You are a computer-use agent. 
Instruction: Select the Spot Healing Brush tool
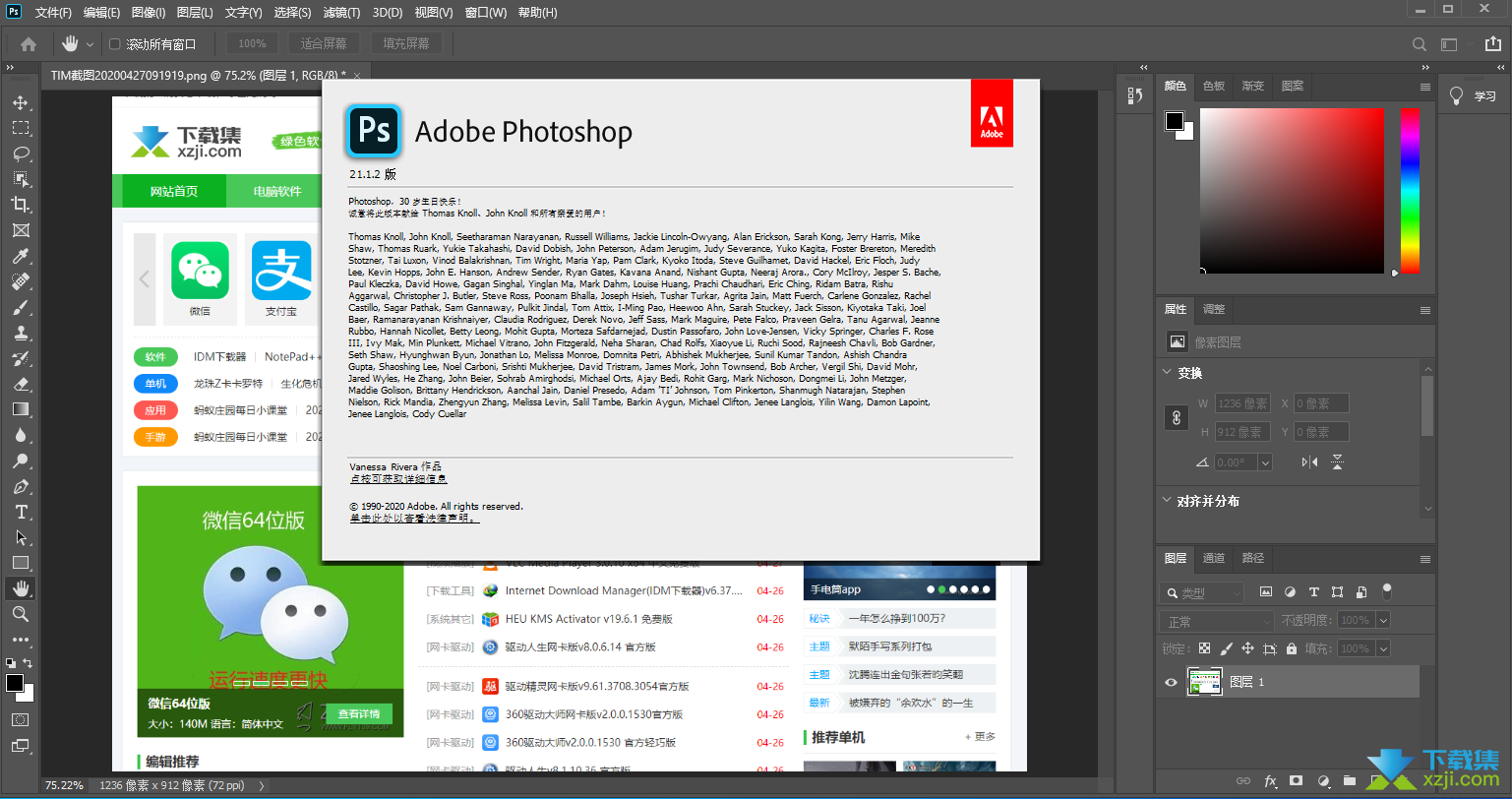click(21, 281)
